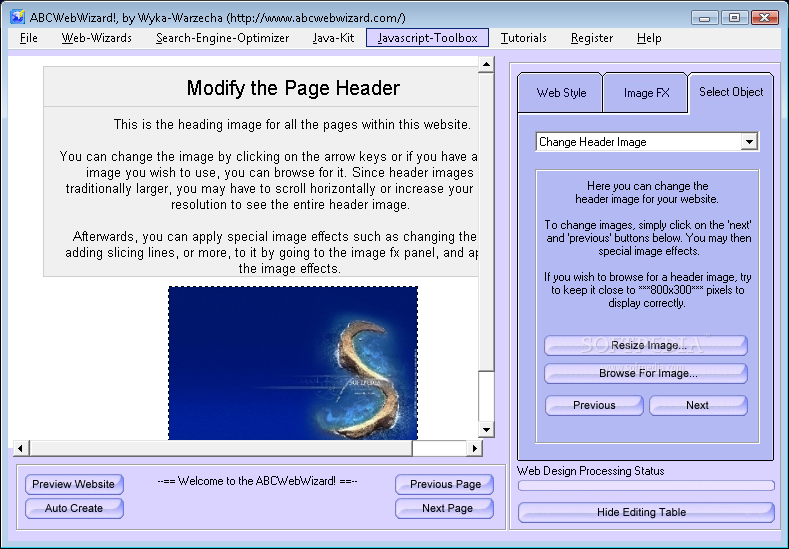This screenshot has height=549, width=789.
Task: Click the Browse For Image button
Action: pos(646,373)
